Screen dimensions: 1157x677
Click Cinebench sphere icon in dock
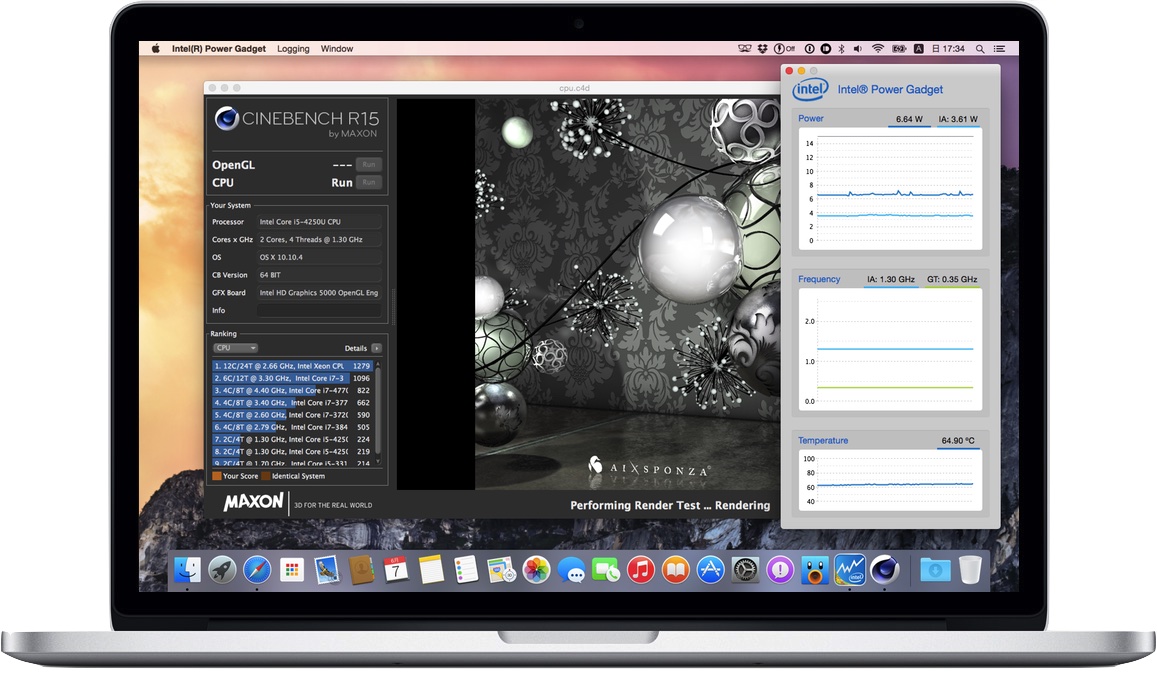[885, 570]
